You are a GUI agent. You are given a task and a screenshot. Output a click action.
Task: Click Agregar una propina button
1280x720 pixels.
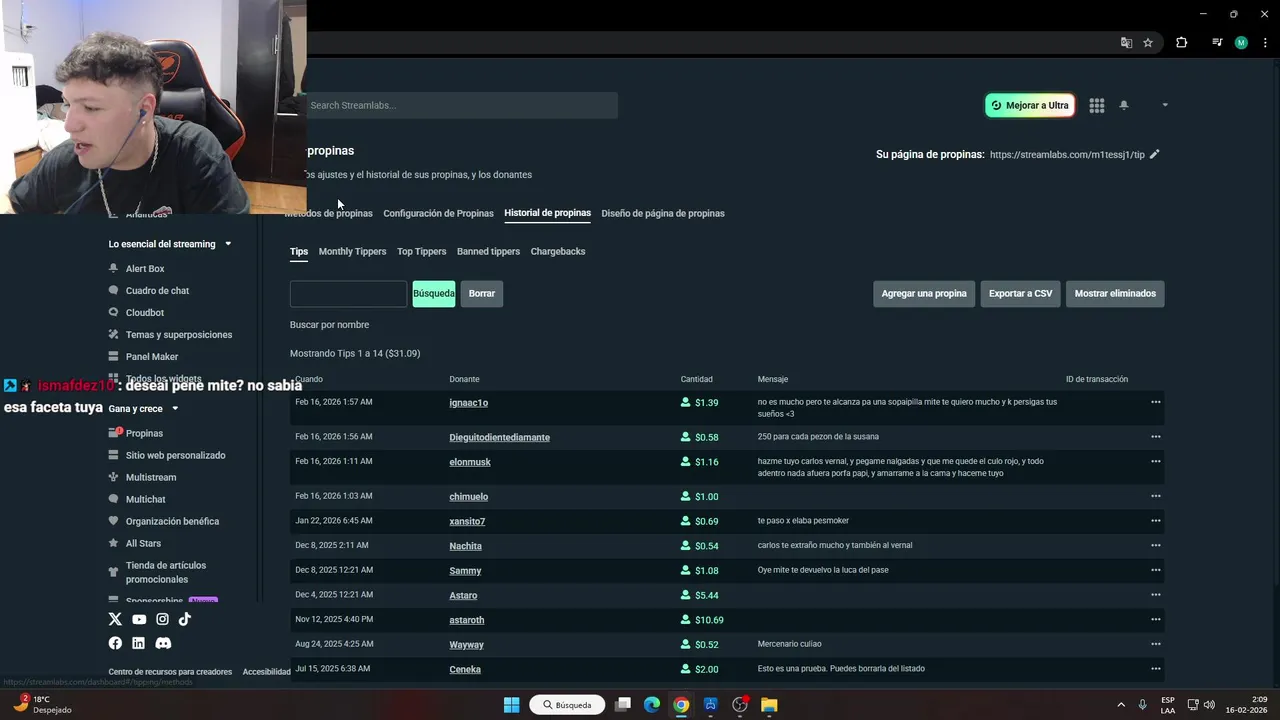(x=924, y=293)
